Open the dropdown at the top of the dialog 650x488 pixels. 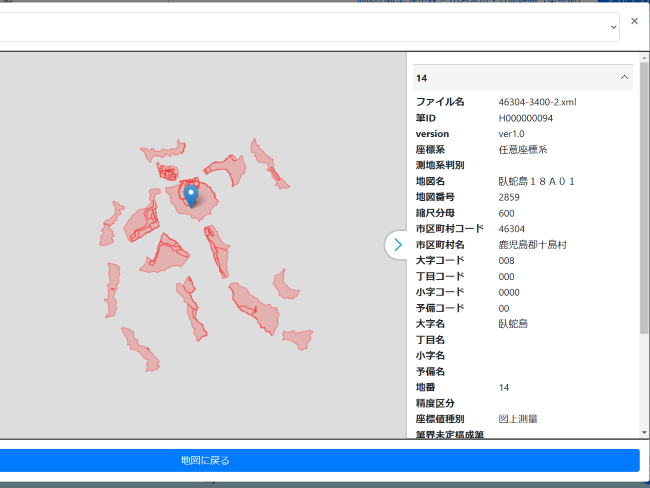(613, 28)
